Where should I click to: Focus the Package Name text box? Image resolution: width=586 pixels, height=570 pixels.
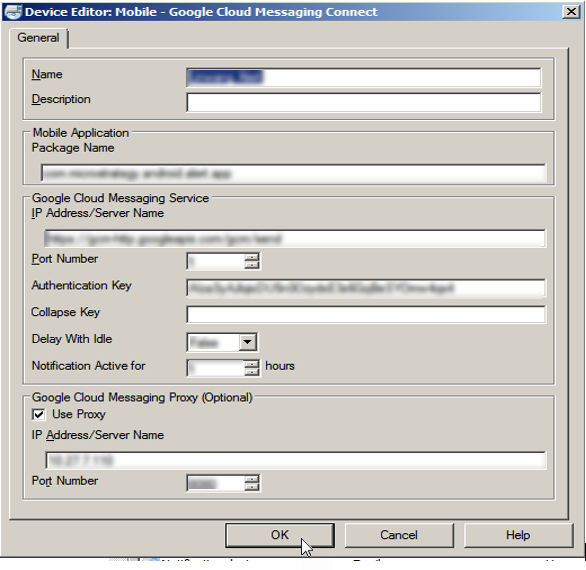coord(293,173)
